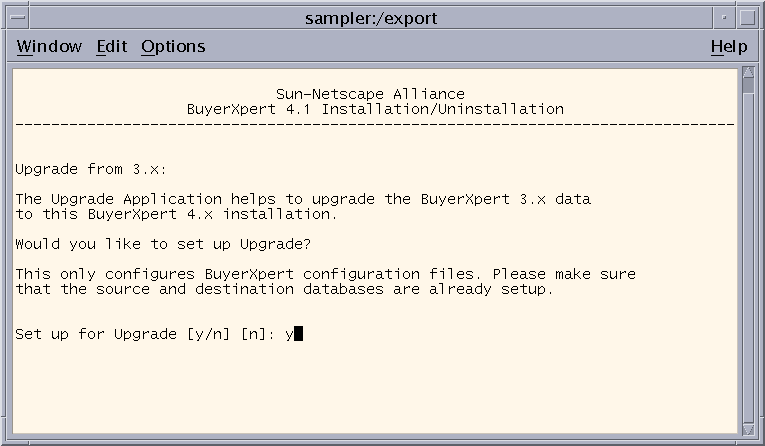The image size is (765, 446).
Task: Click the 'Upgrade from 3.x:' line
Action: coord(91,169)
